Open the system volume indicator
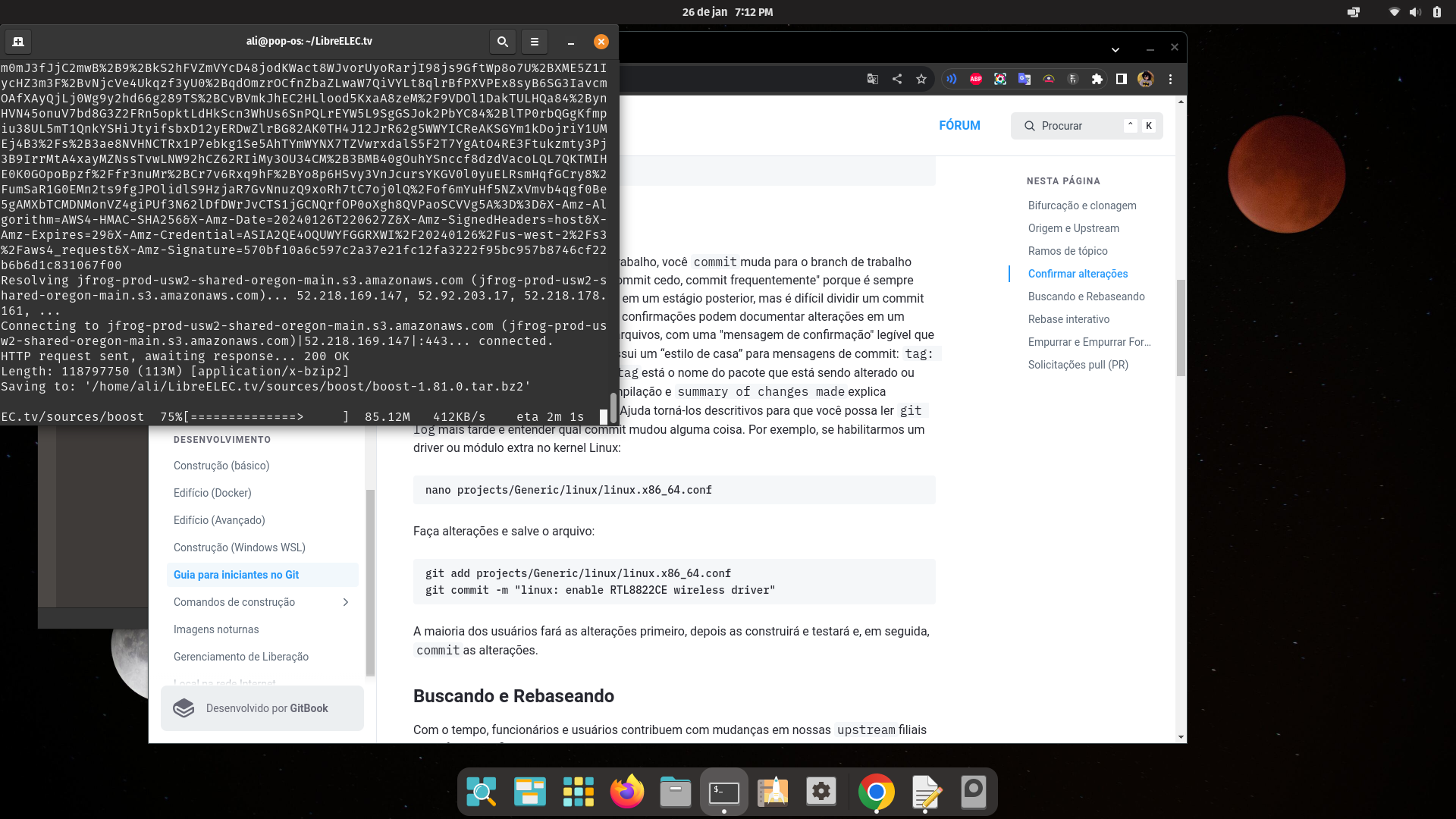This screenshot has height=819, width=1456. pyautogui.click(x=1415, y=12)
